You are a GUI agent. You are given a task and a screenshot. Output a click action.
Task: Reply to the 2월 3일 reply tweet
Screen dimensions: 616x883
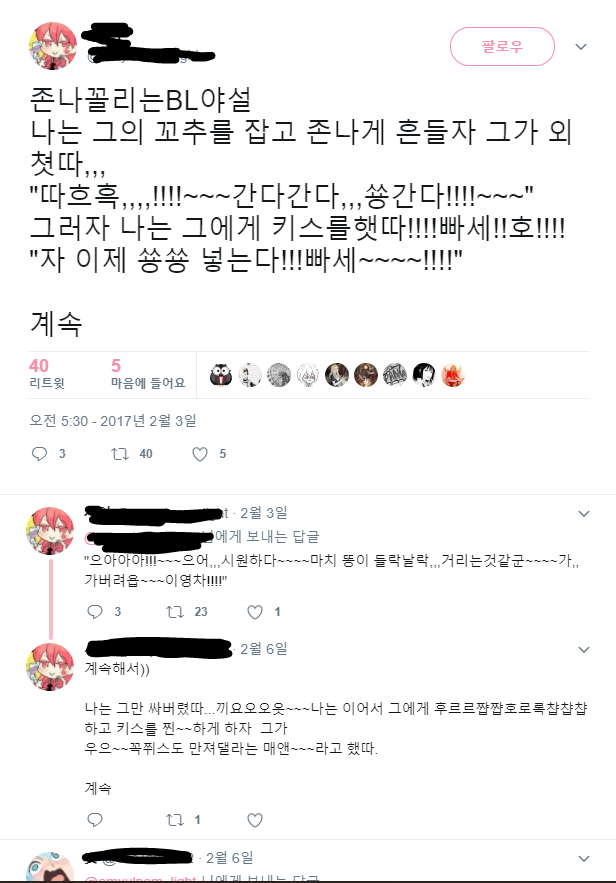pos(95,612)
